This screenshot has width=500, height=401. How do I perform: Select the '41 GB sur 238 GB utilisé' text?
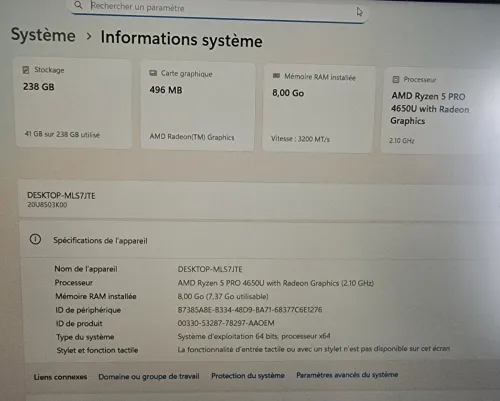coord(62,134)
